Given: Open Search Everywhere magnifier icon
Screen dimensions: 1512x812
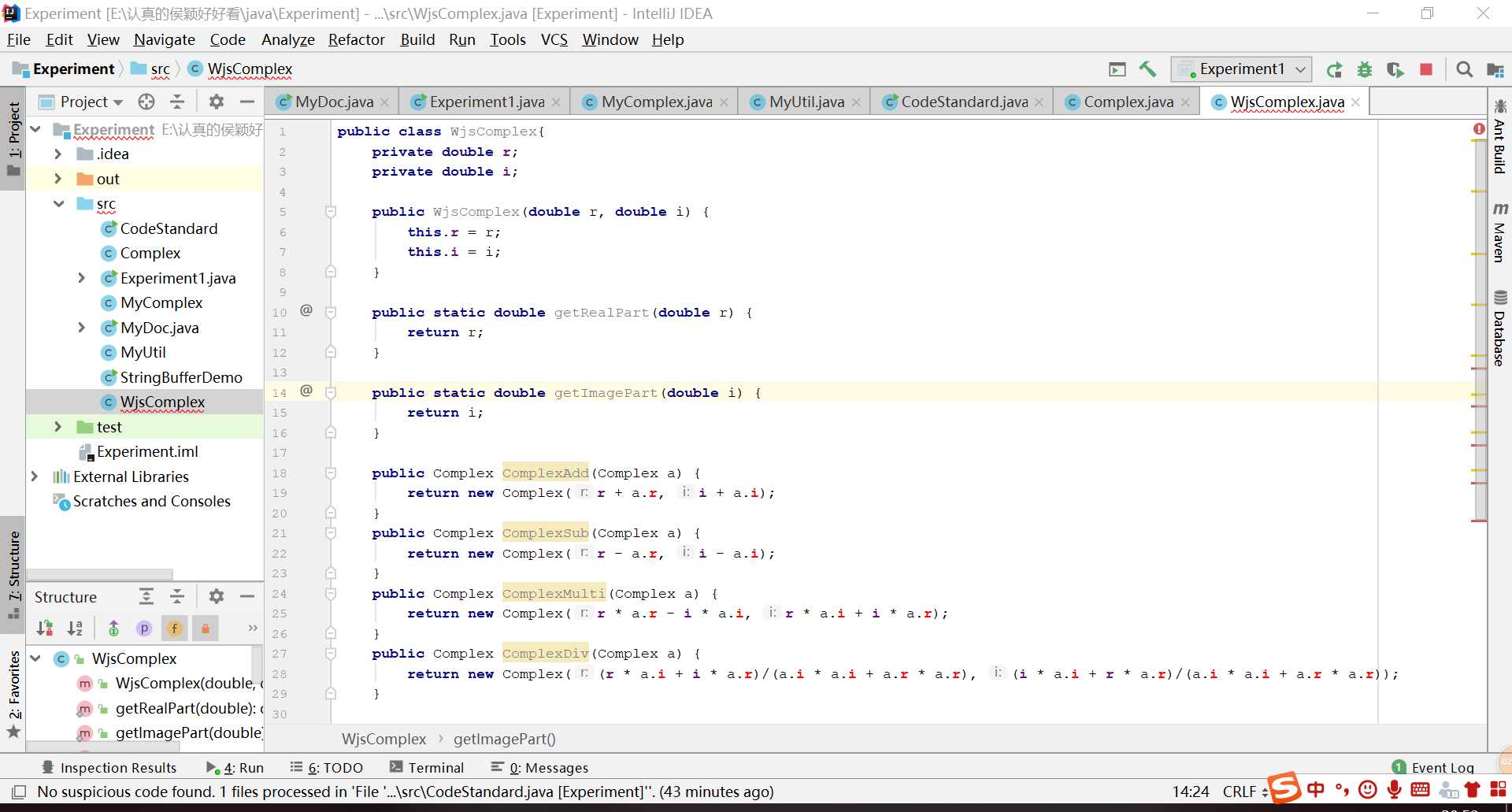Looking at the screenshot, I should click(x=1464, y=69).
